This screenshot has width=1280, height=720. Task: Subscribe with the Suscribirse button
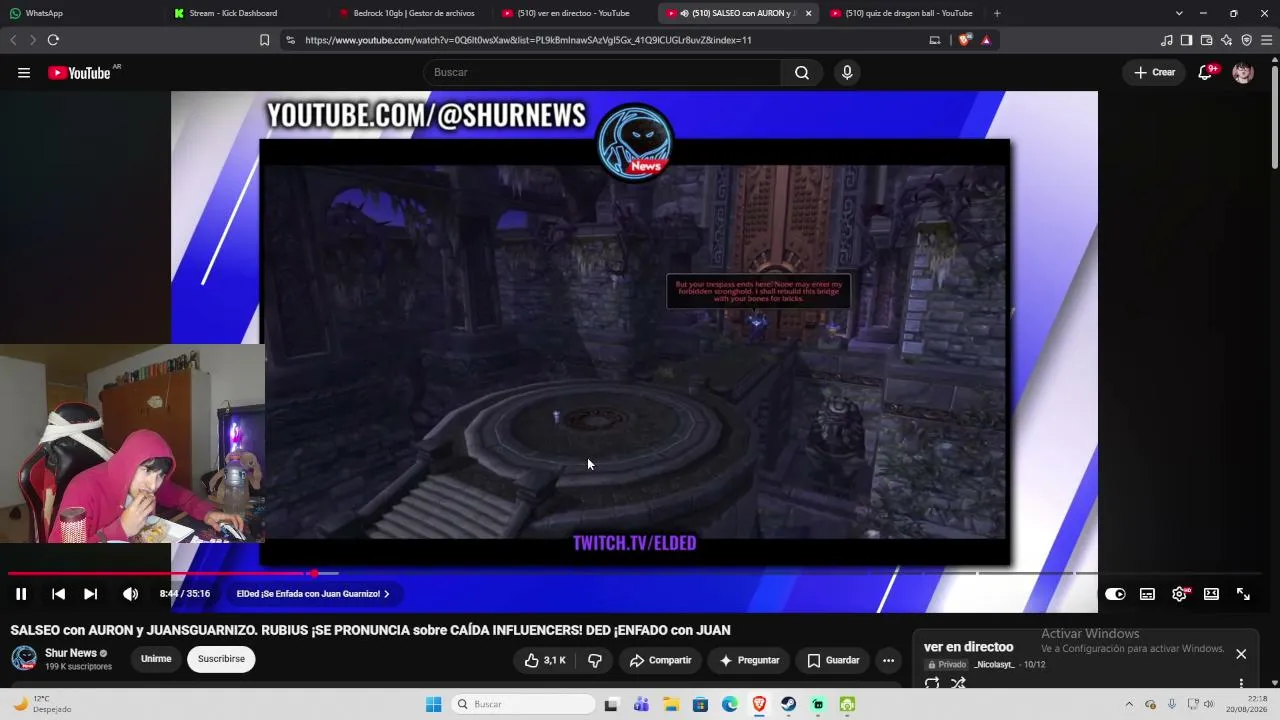(x=221, y=660)
